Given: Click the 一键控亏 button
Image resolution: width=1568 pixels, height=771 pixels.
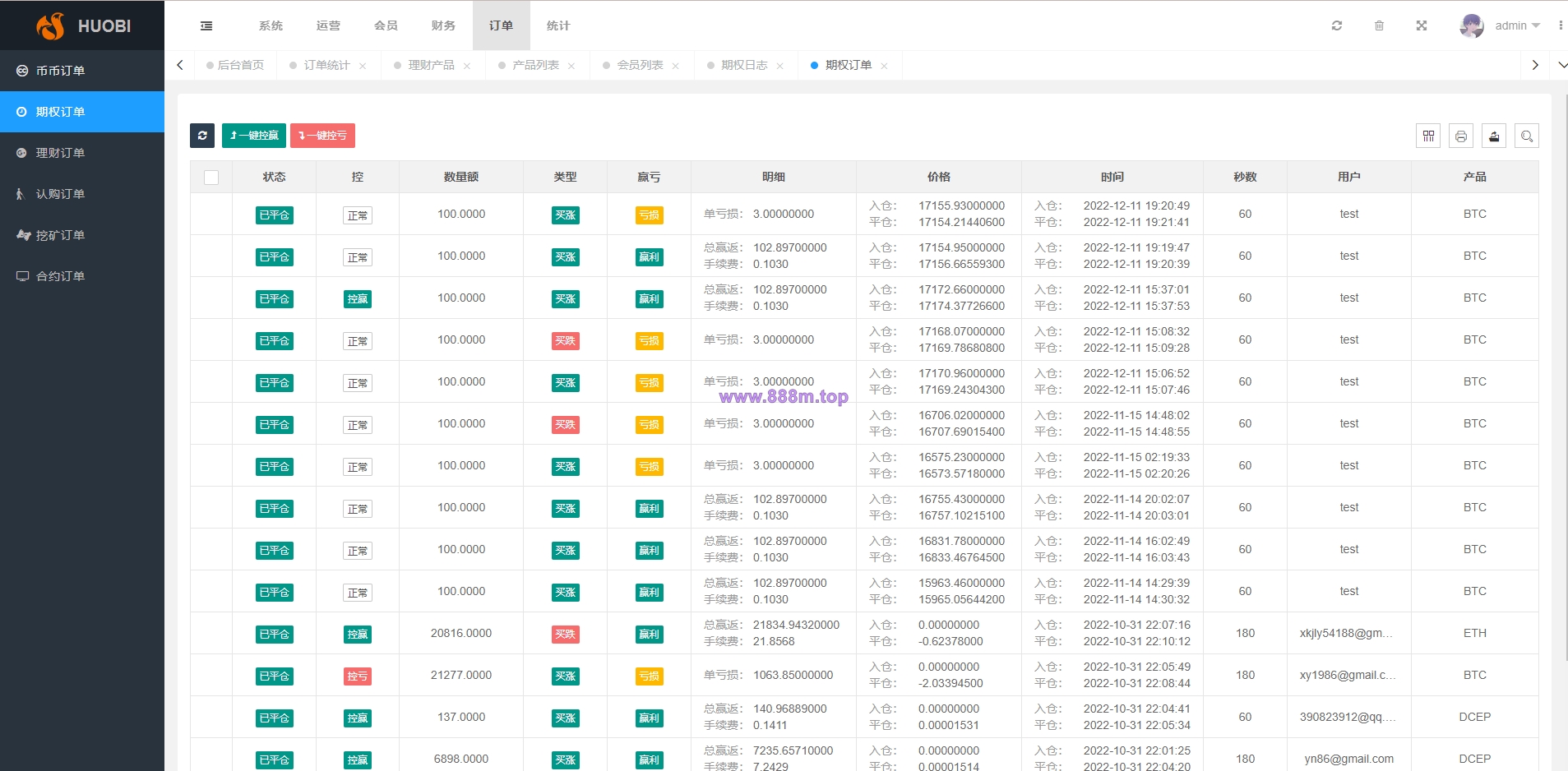Looking at the screenshot, I should 322,136.
